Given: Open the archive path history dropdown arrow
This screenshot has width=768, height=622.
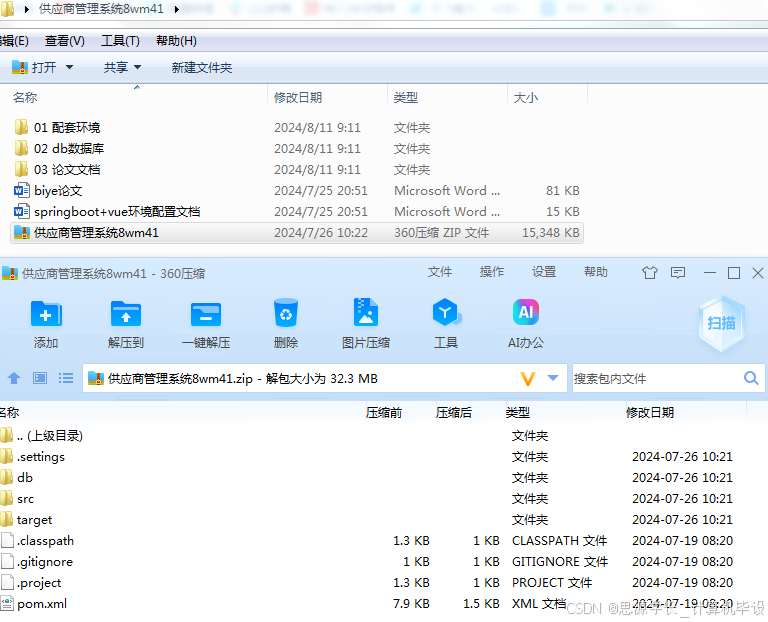Looking at the screenshot, I should (552, 378).
